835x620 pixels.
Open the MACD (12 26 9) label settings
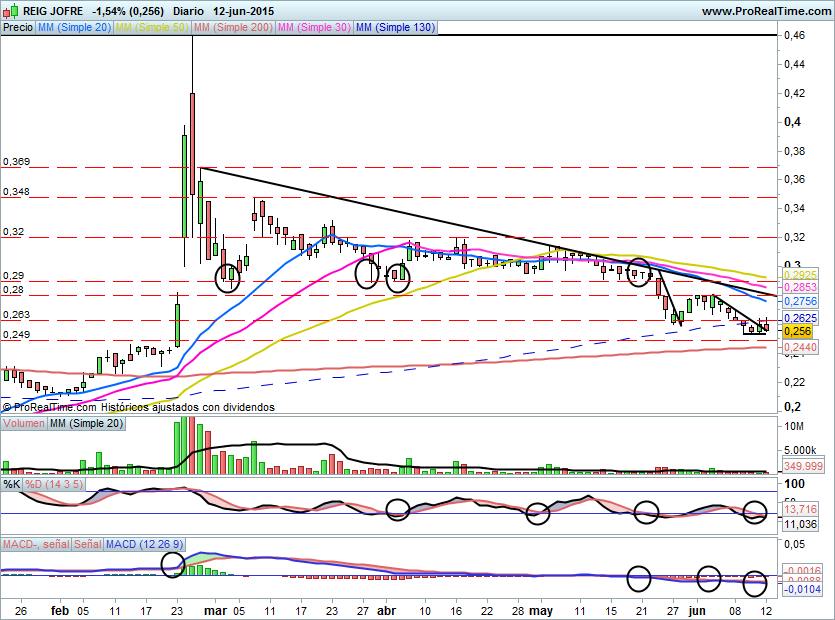(143, 544)
